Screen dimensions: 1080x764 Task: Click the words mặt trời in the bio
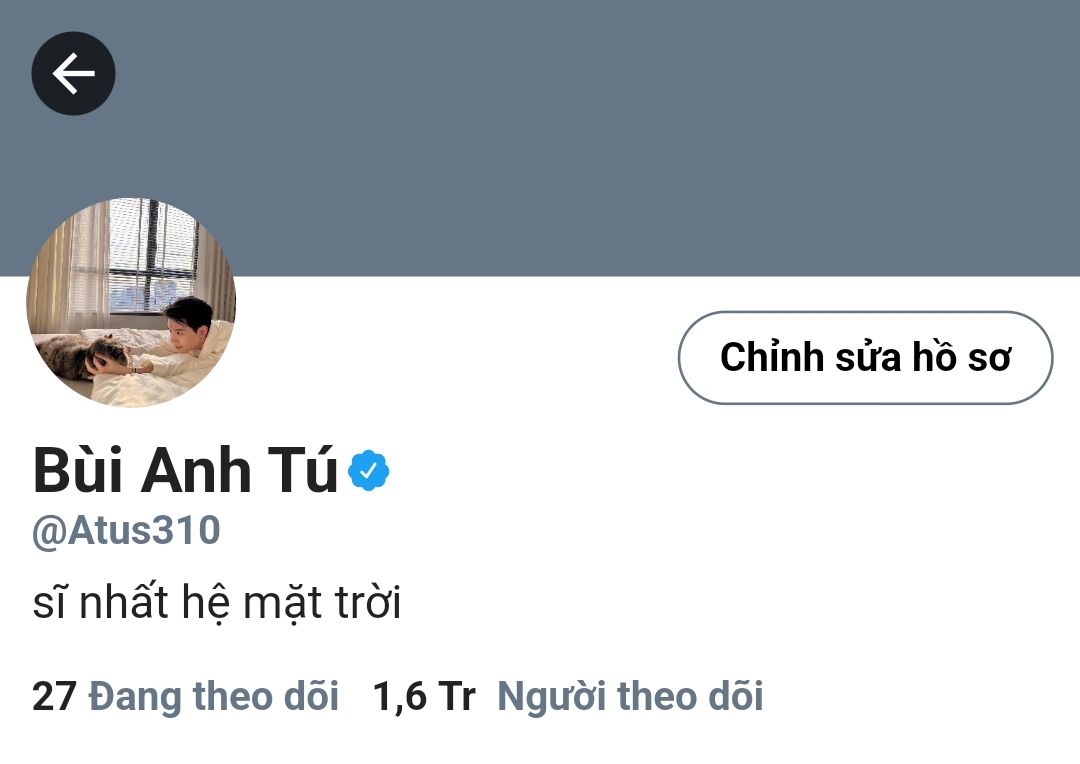tap(322, 603)
